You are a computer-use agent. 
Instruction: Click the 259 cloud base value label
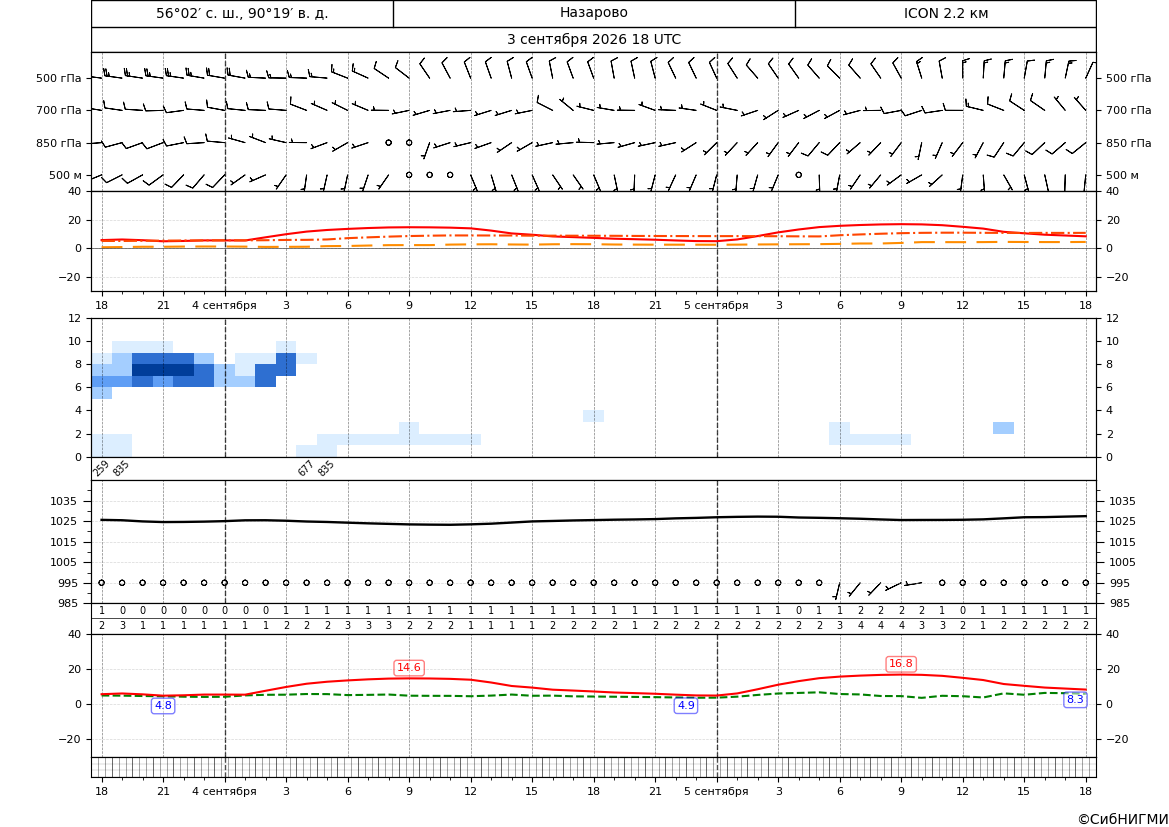tap(101, 468)
